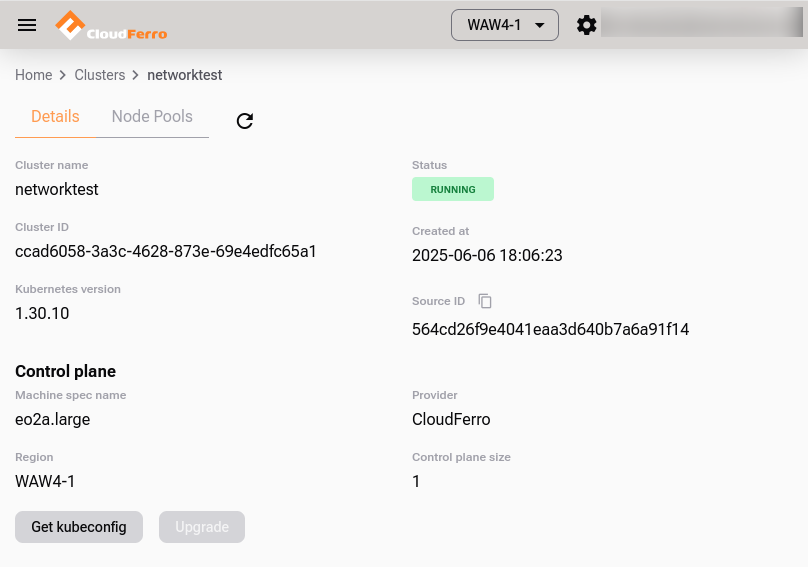Select cluster name value networktest
This screenshot has width=808, height=567.
(57, 189)
